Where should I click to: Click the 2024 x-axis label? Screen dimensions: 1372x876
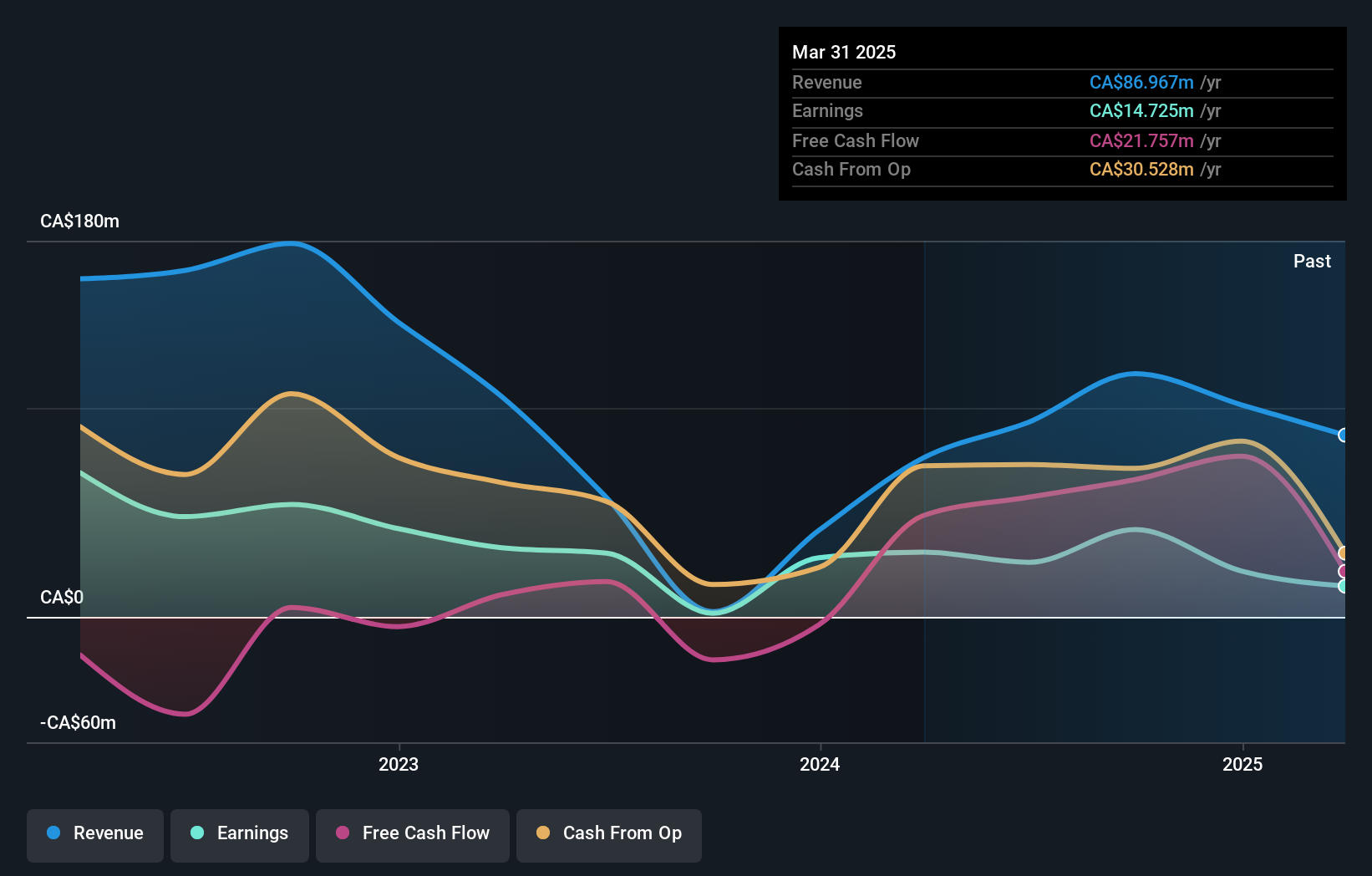point(820,764)
